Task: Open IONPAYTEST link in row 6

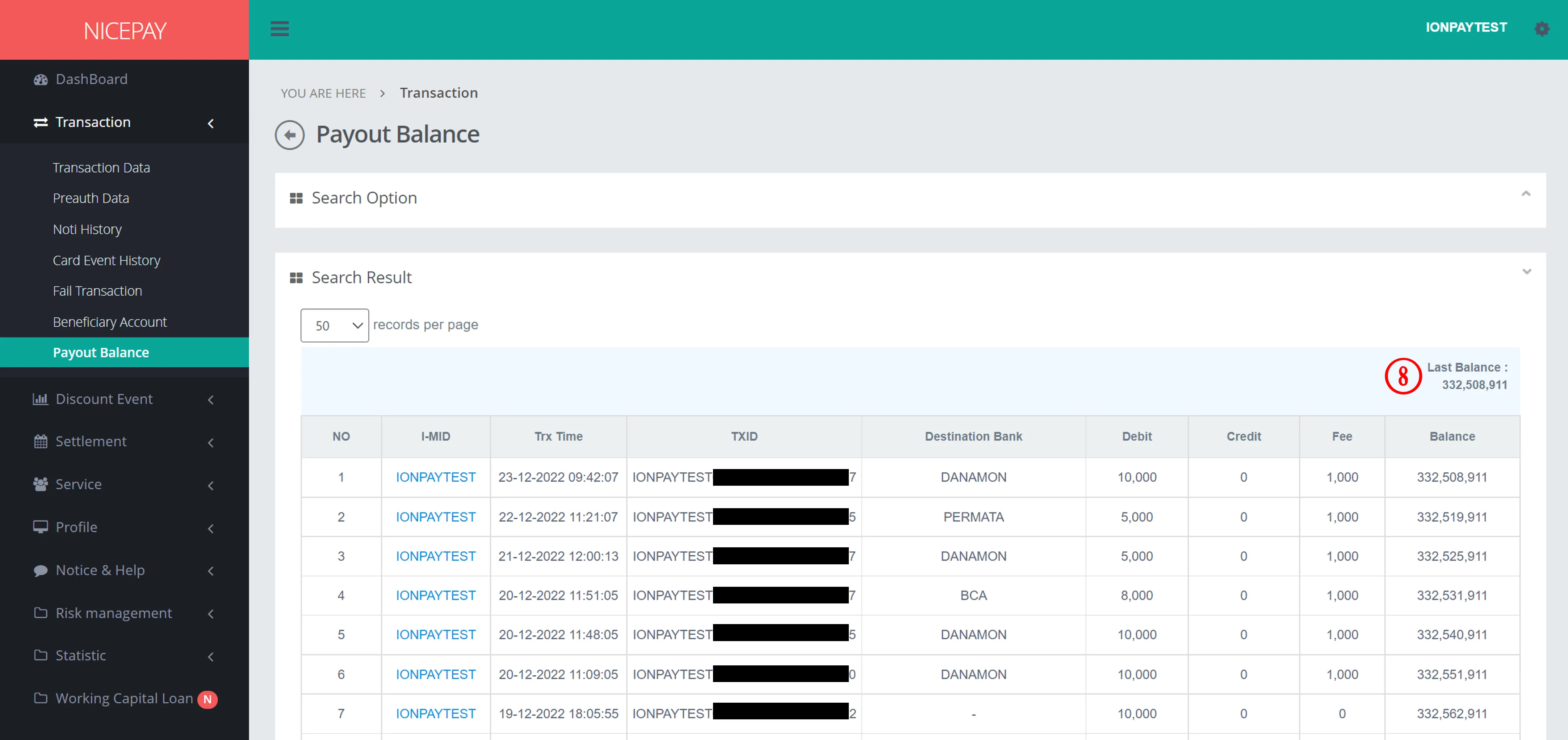Action: pyautogui.click(x=436, y=674)
